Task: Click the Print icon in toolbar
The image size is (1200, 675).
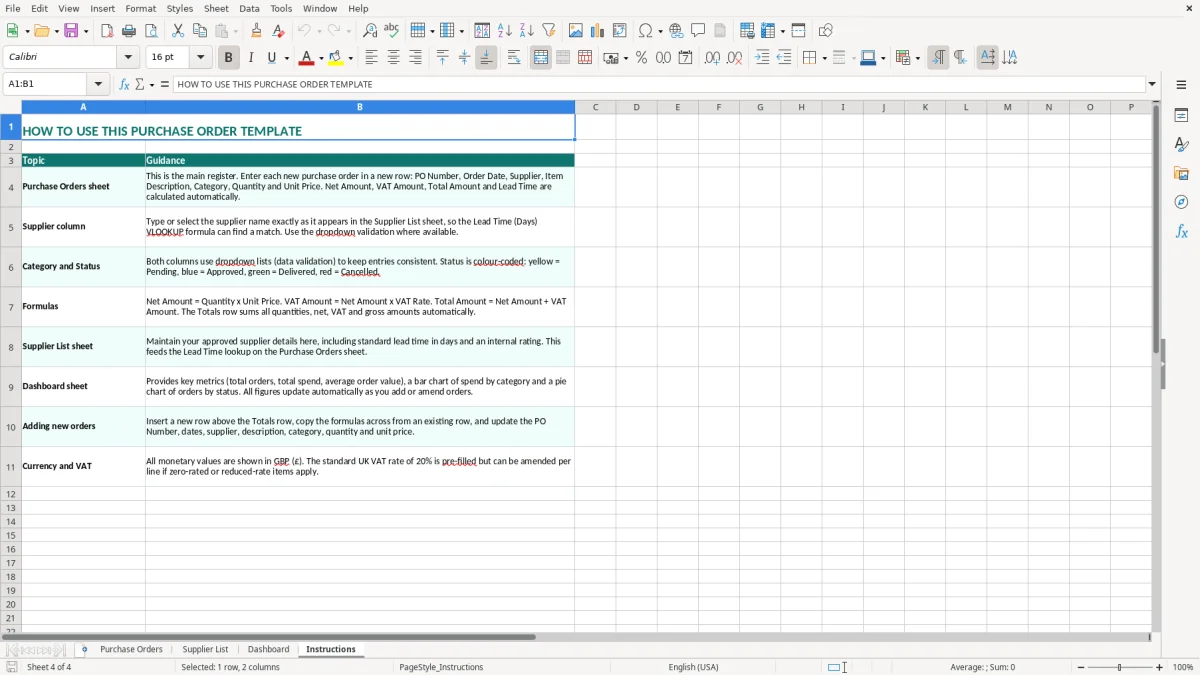Action: pyautogui.click(x=129, y=31)
